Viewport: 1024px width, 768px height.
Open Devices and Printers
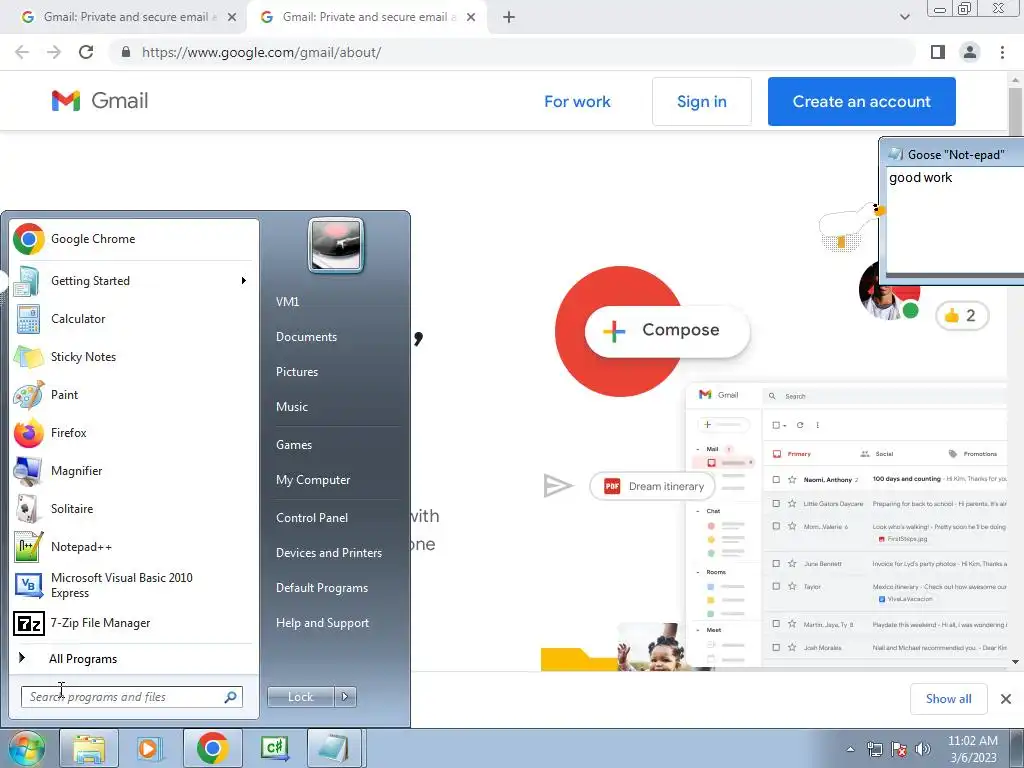pos(328,553)
